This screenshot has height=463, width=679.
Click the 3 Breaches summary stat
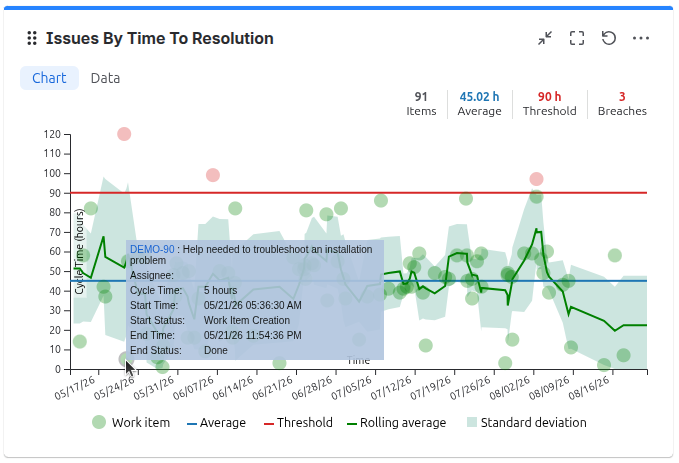pos(622,104)
